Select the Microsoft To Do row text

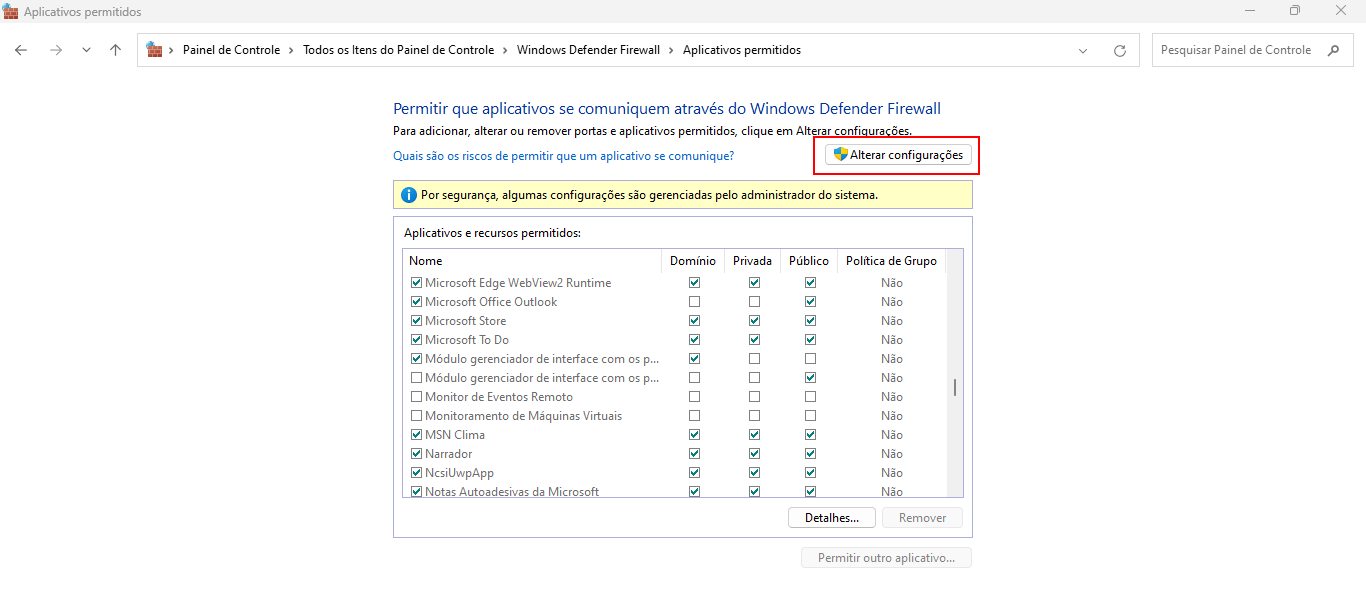tap(466, 340)
